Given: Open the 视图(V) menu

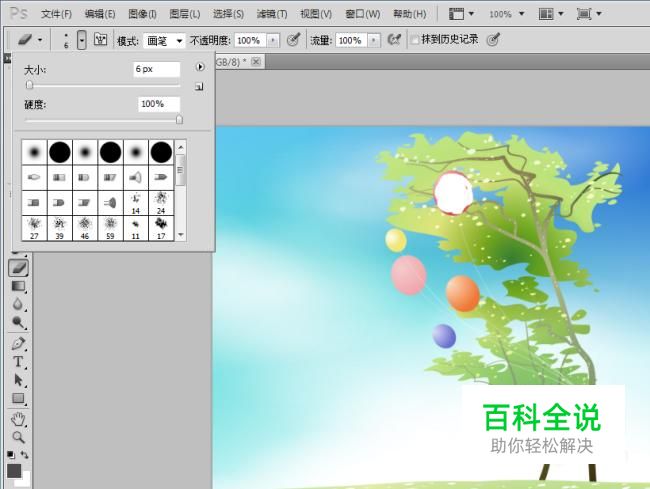Looking at the screenshot, I should [x=316, y=14].
